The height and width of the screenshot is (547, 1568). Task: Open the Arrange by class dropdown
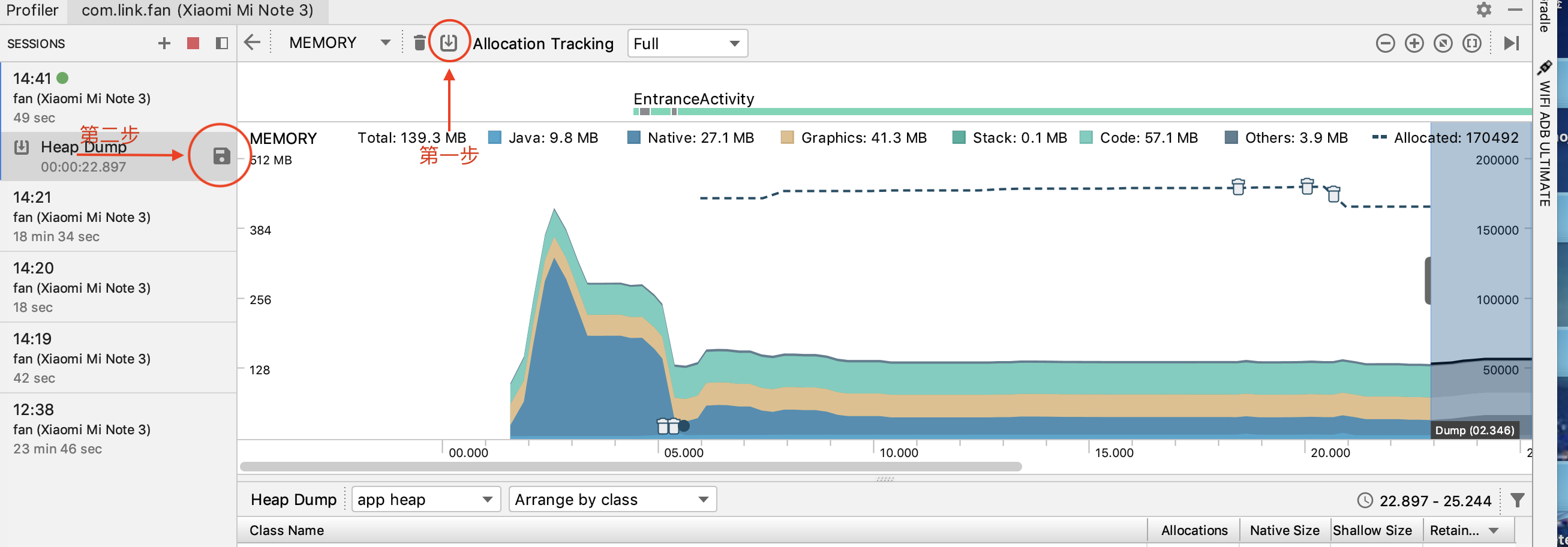click(612, 499)
